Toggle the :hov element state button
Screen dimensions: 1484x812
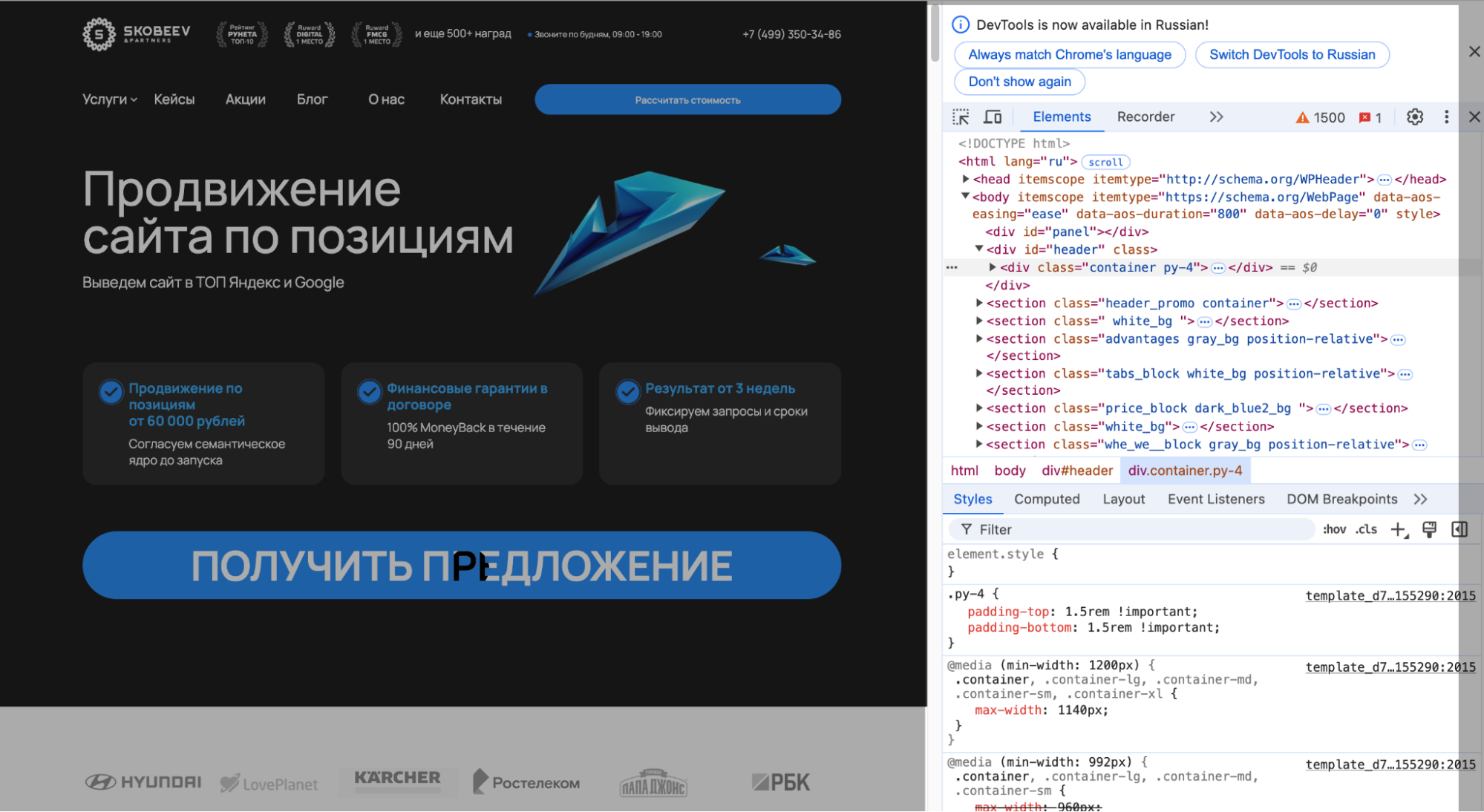(1334, 529)
